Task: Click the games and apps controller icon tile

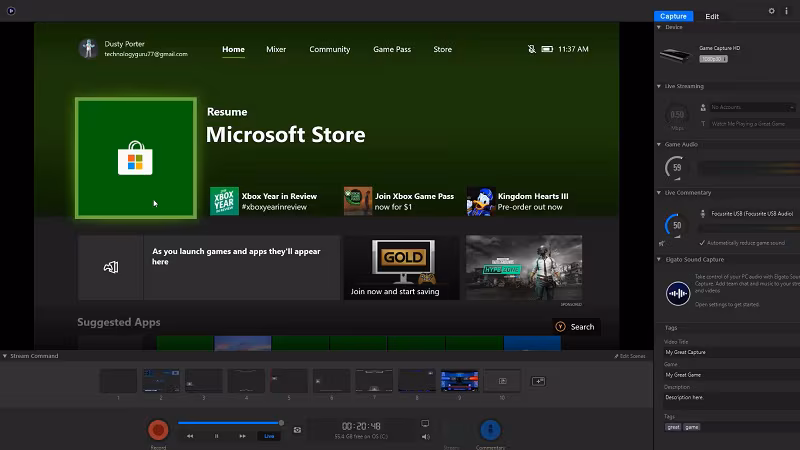Action: (x=111, y=267)
